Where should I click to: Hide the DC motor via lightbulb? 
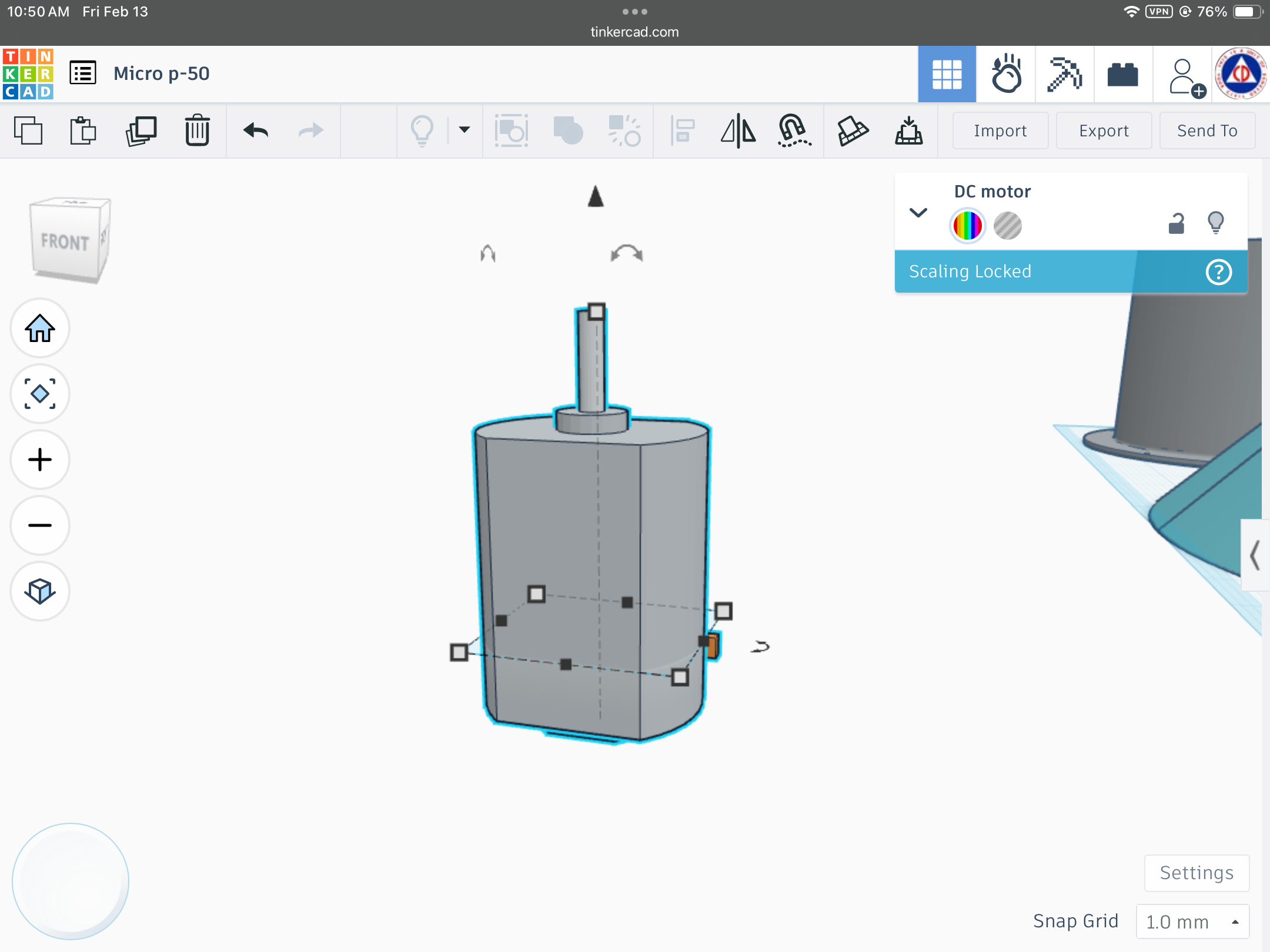tap(1216, 223)
